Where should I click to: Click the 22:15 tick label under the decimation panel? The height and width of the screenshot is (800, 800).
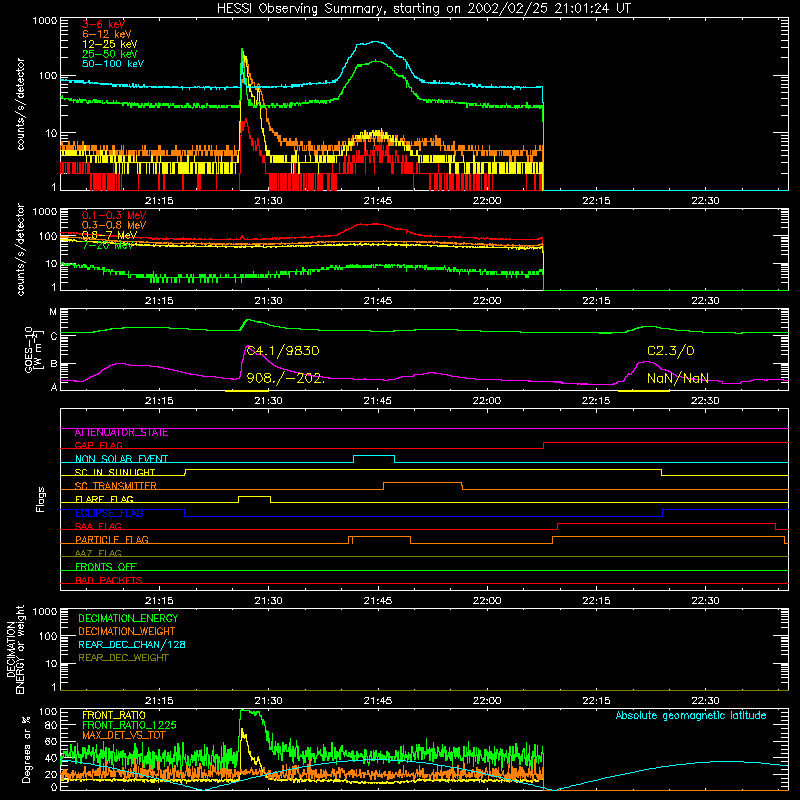click(x=596, y=701)
